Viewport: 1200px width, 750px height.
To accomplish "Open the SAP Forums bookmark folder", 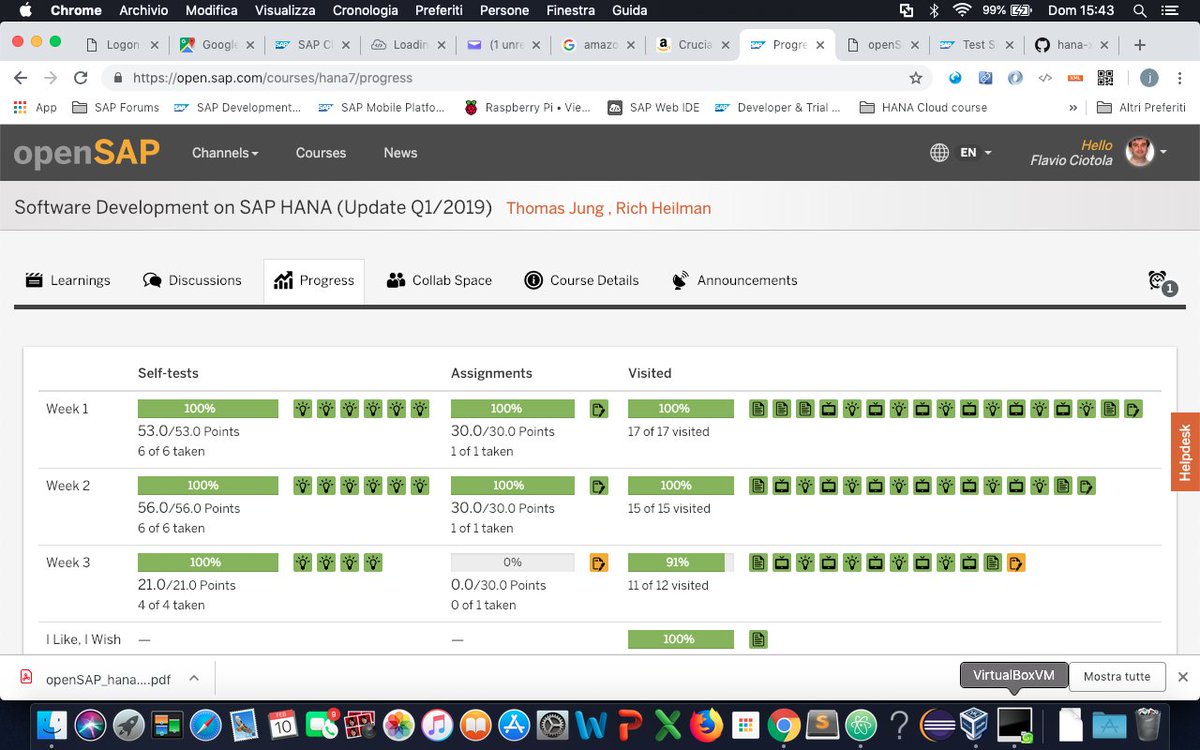I will 115,108.
